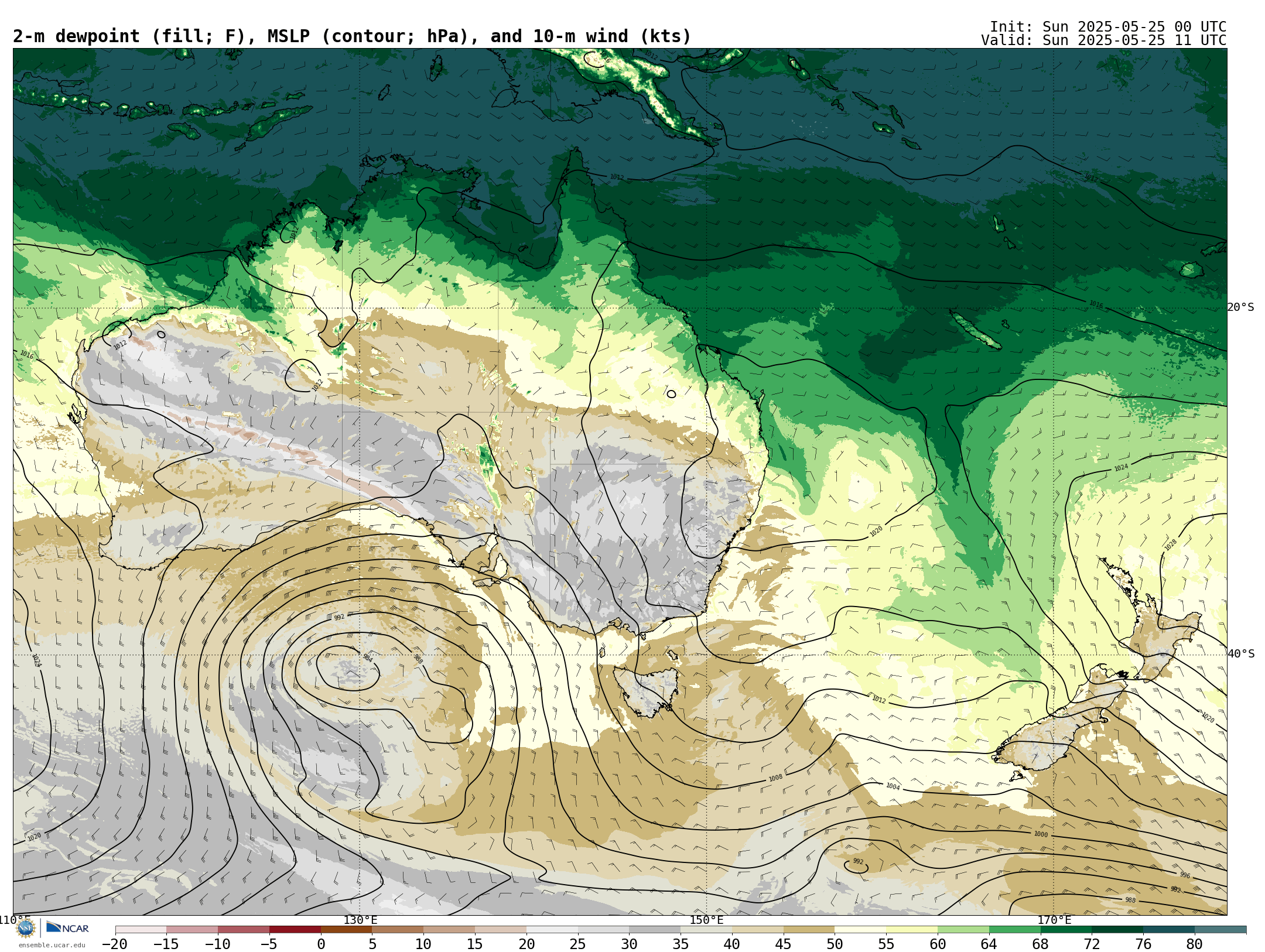Open the ensemble.ucar.edu link text

click(x=52, y=945)
